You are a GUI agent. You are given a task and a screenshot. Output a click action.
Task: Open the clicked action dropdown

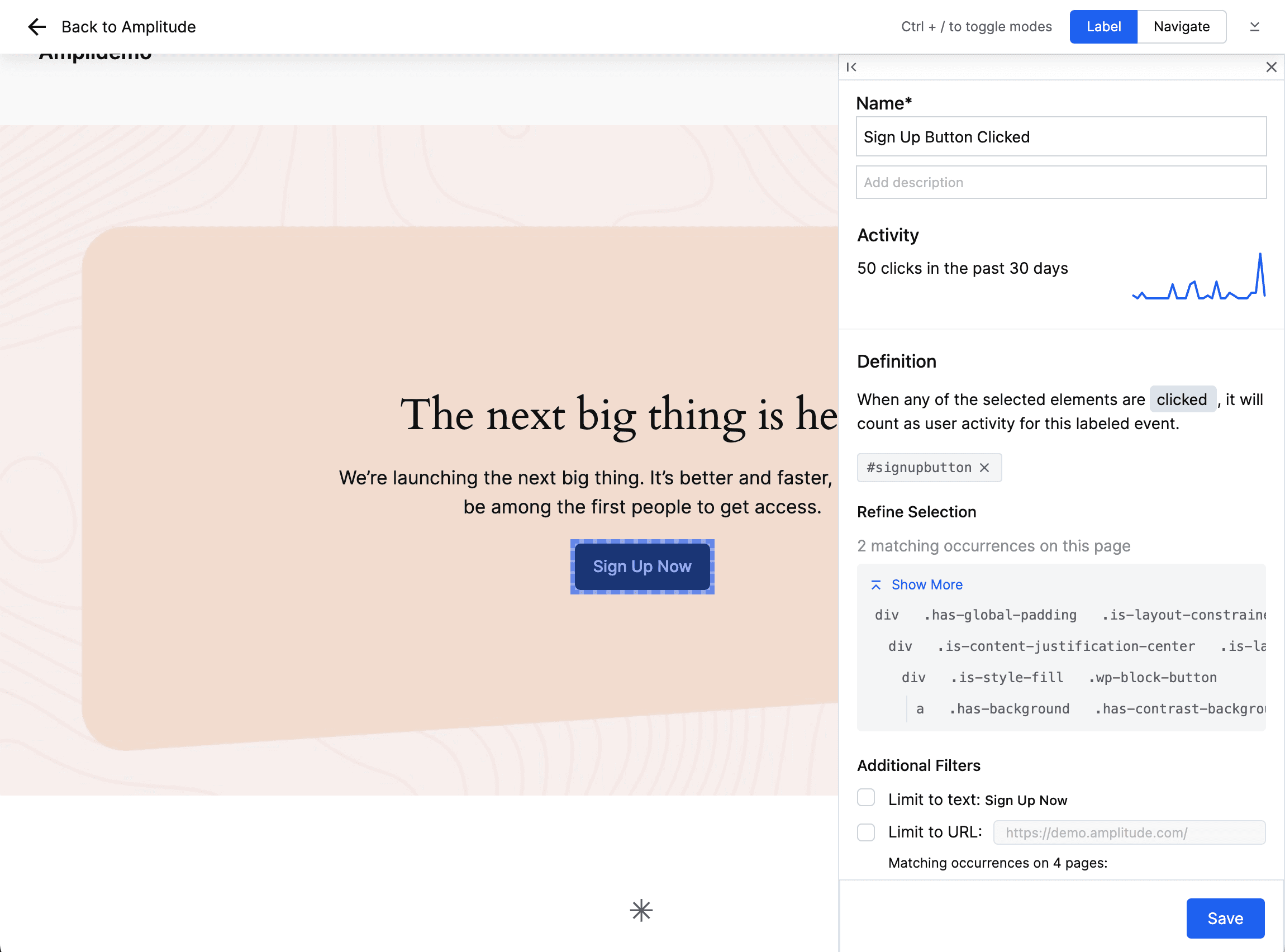coord(1182,399)
